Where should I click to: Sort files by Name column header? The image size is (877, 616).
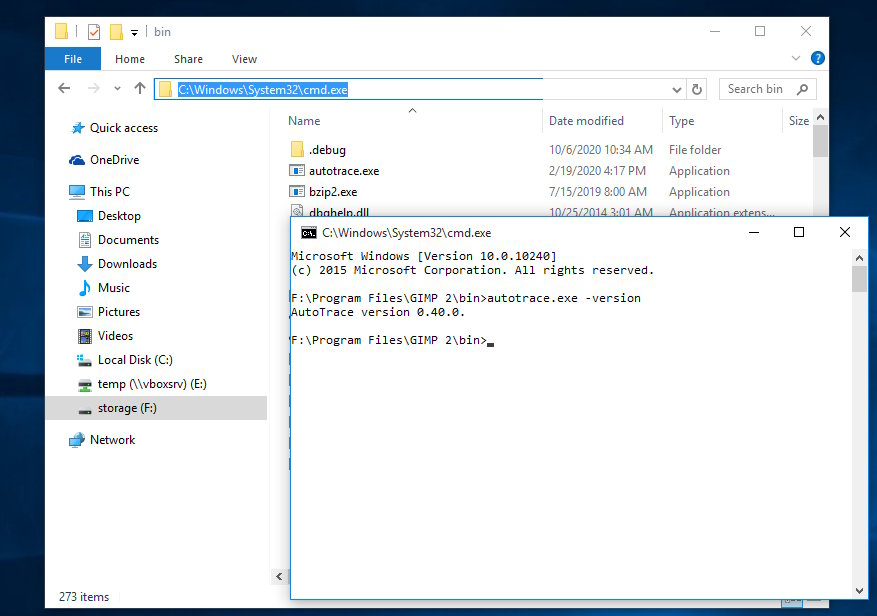304,121
